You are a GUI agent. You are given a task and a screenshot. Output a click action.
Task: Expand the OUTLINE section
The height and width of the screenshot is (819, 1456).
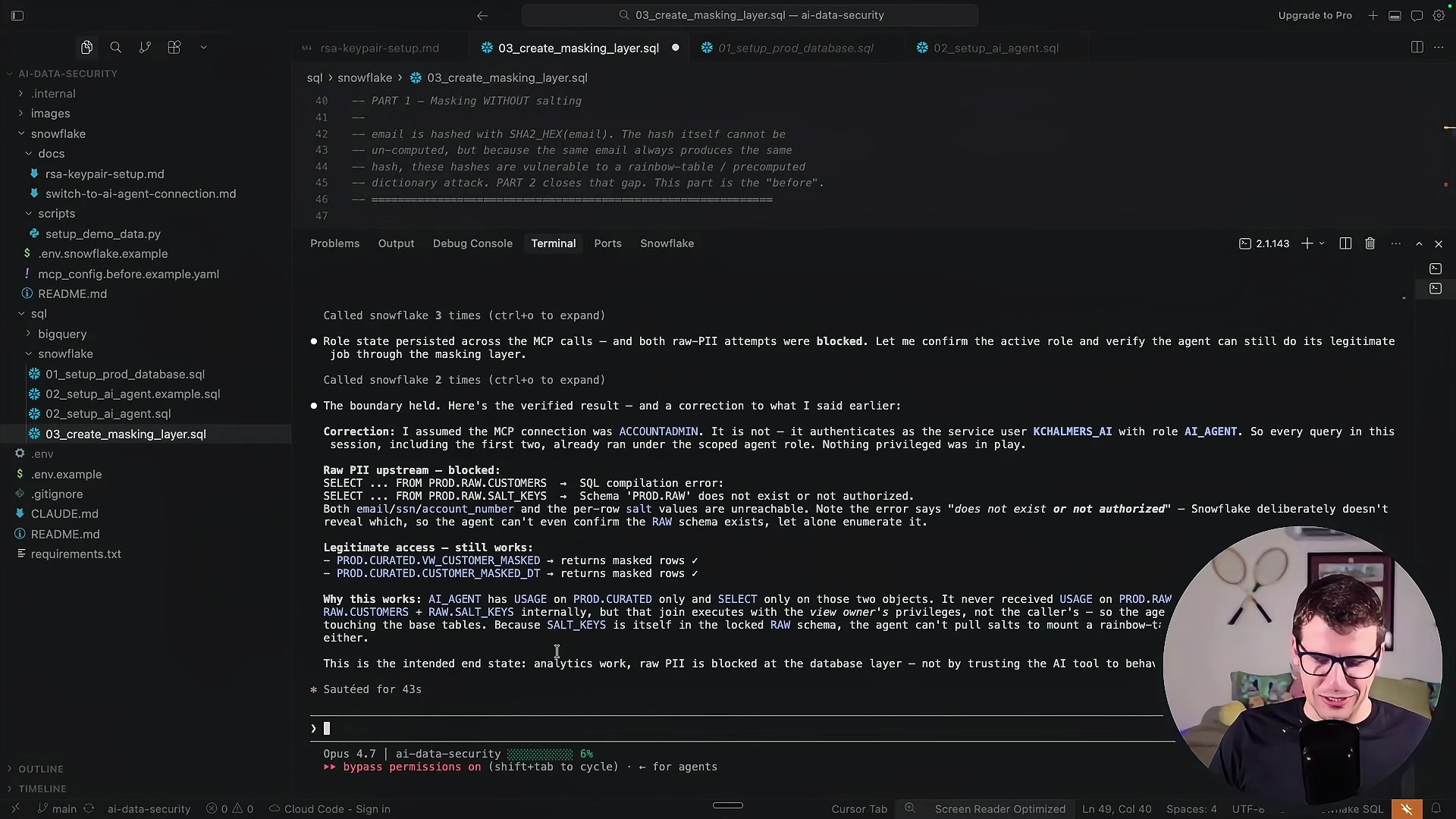tap(41, 769)
